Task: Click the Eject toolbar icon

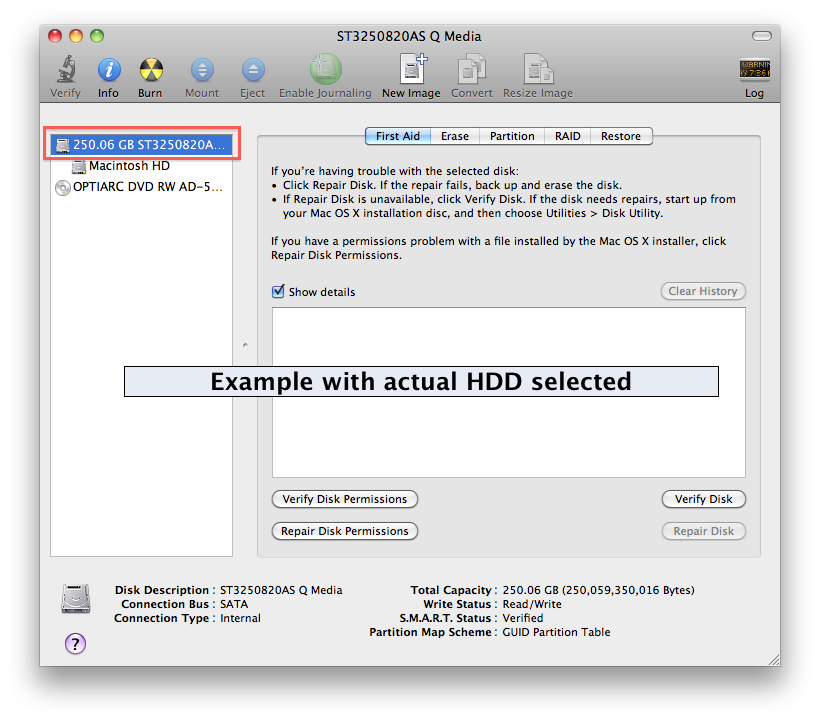Action: pyautogui.click(x=253, y=70)
